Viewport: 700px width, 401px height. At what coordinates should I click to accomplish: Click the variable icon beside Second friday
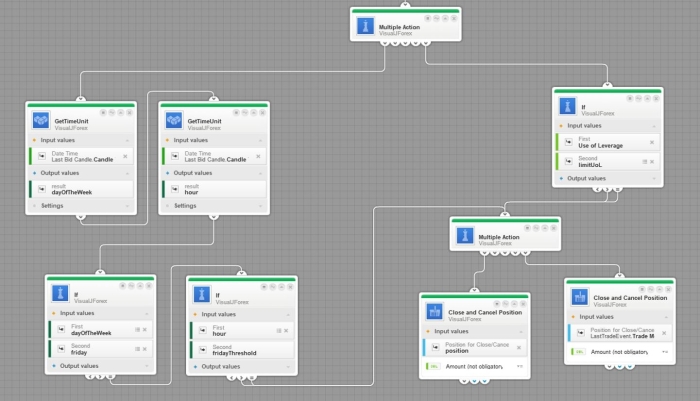click(61, 349)
